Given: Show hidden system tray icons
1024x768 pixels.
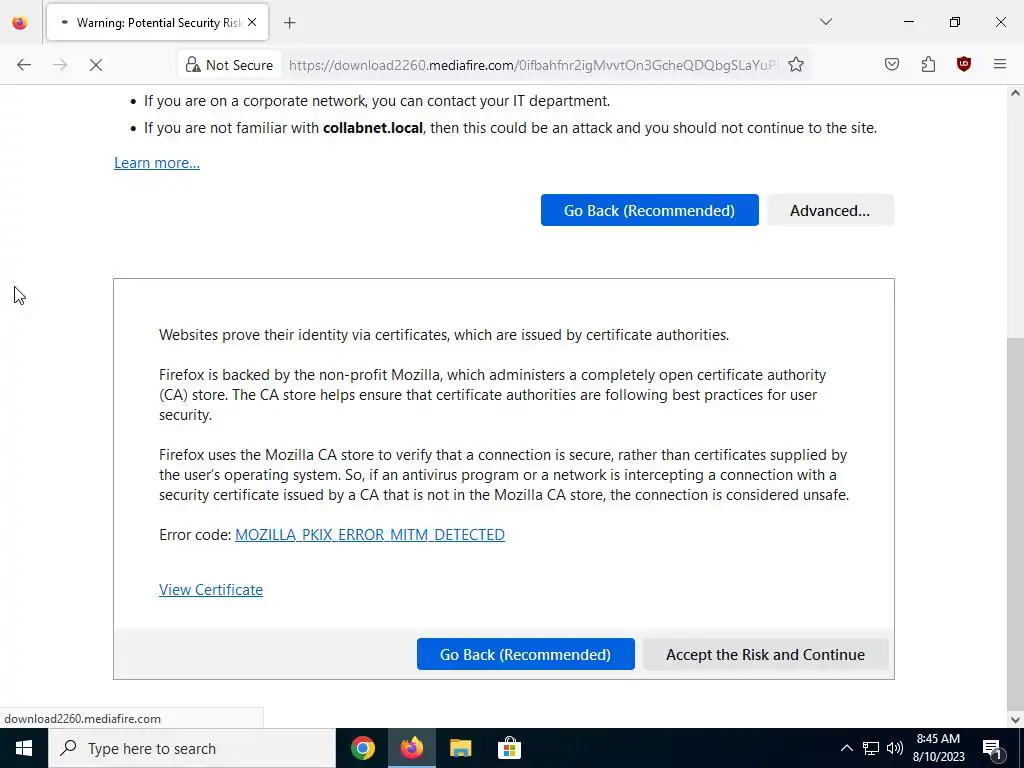Looking at the screenshot, I should (846, 748).
